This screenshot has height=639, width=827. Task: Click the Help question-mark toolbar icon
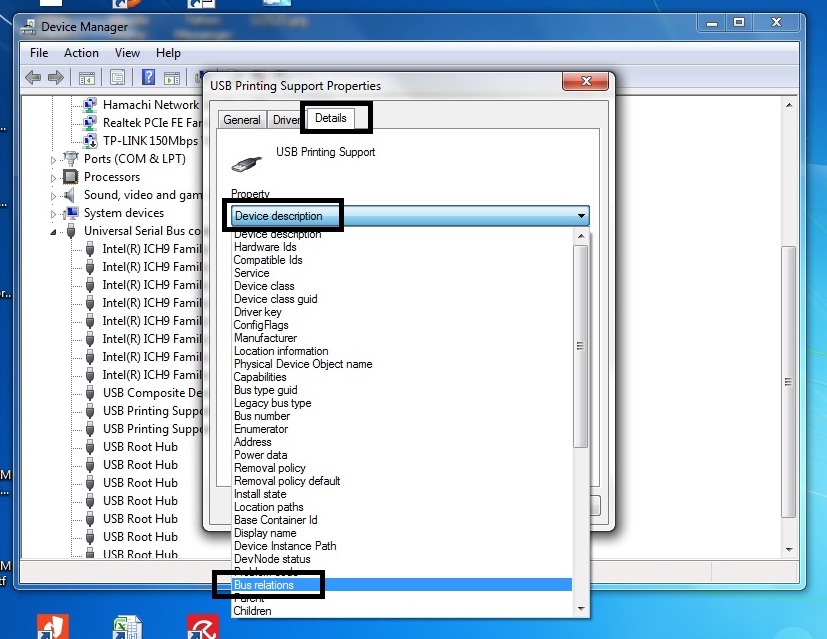coord(148,78)
